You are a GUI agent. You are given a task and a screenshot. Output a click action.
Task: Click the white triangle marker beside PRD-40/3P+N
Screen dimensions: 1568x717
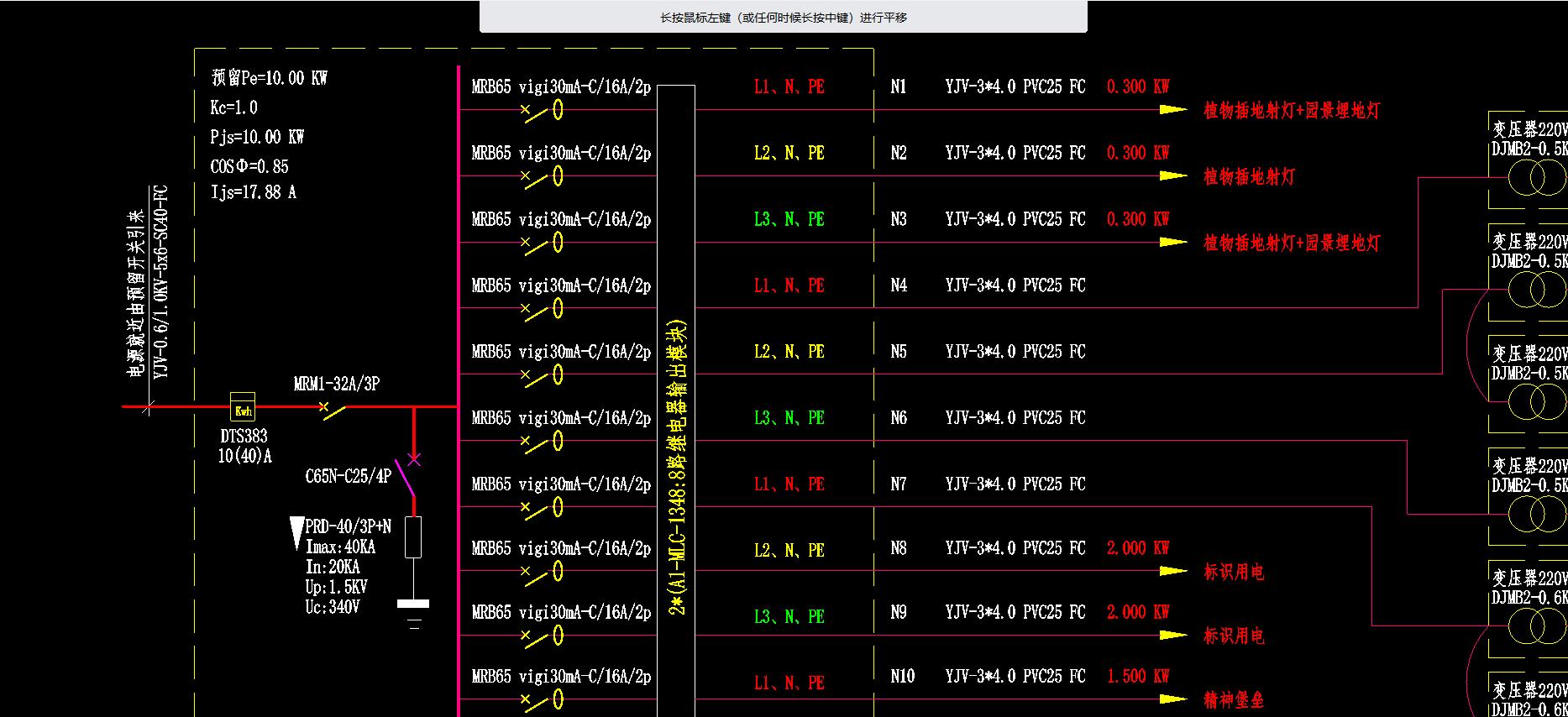click(296, 533)
